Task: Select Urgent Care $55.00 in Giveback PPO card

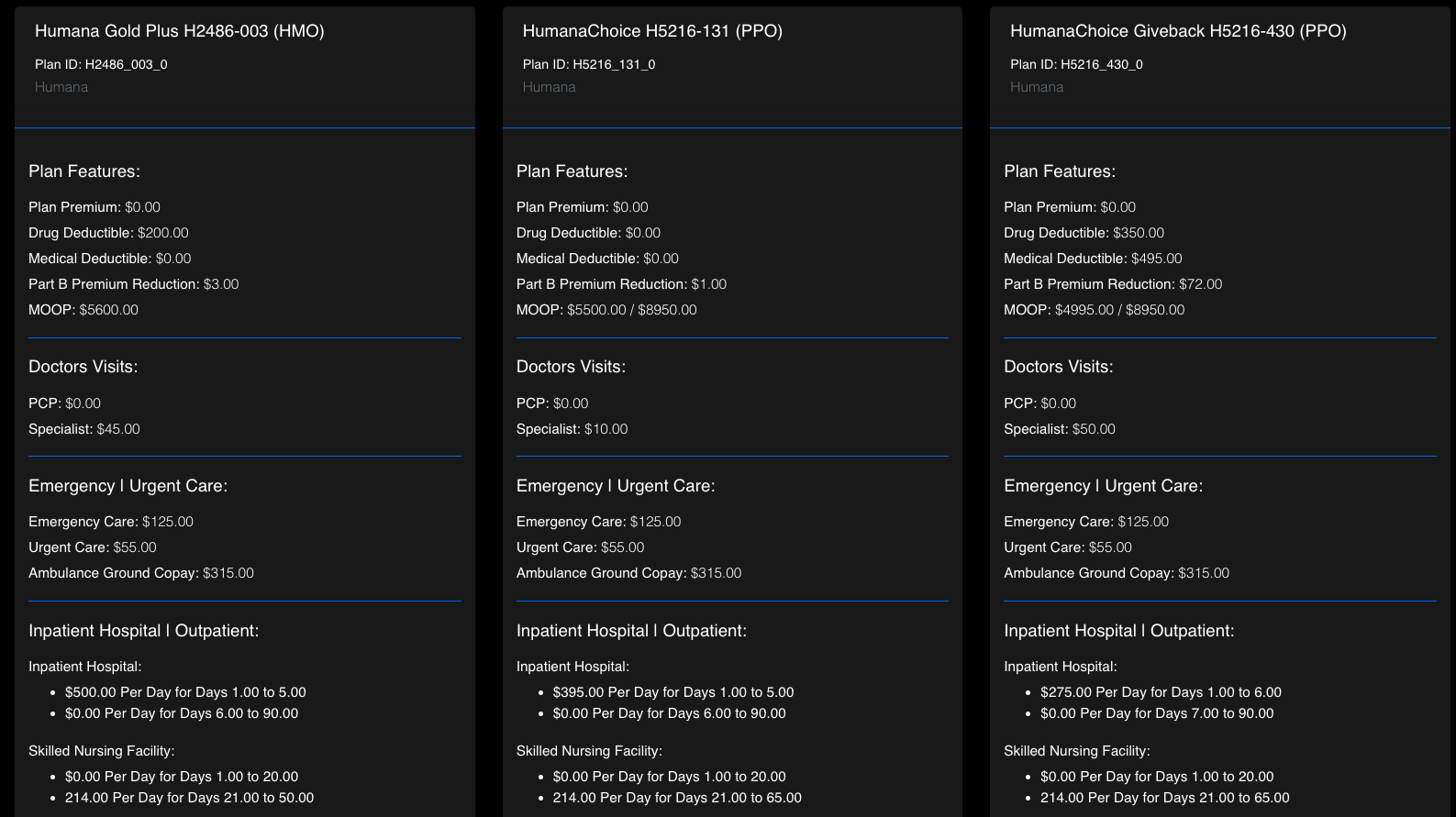Action: click(1068, 547)
